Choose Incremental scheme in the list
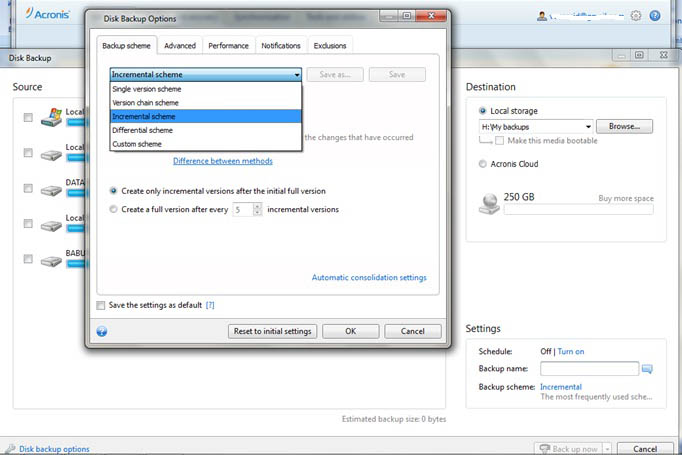Screen dimensions: 682x455 coord(206,116)
